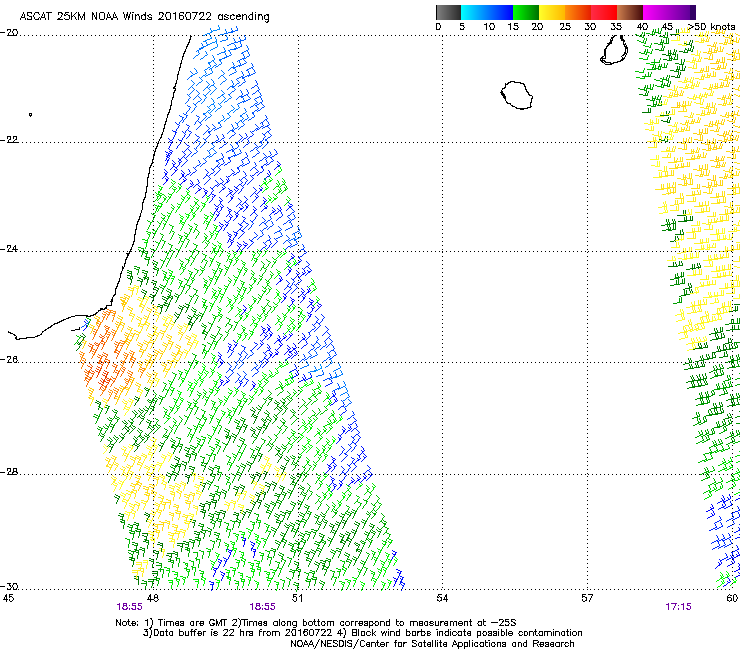
Task: Click the '51' longitude axis label
Action: pos(297,599)
